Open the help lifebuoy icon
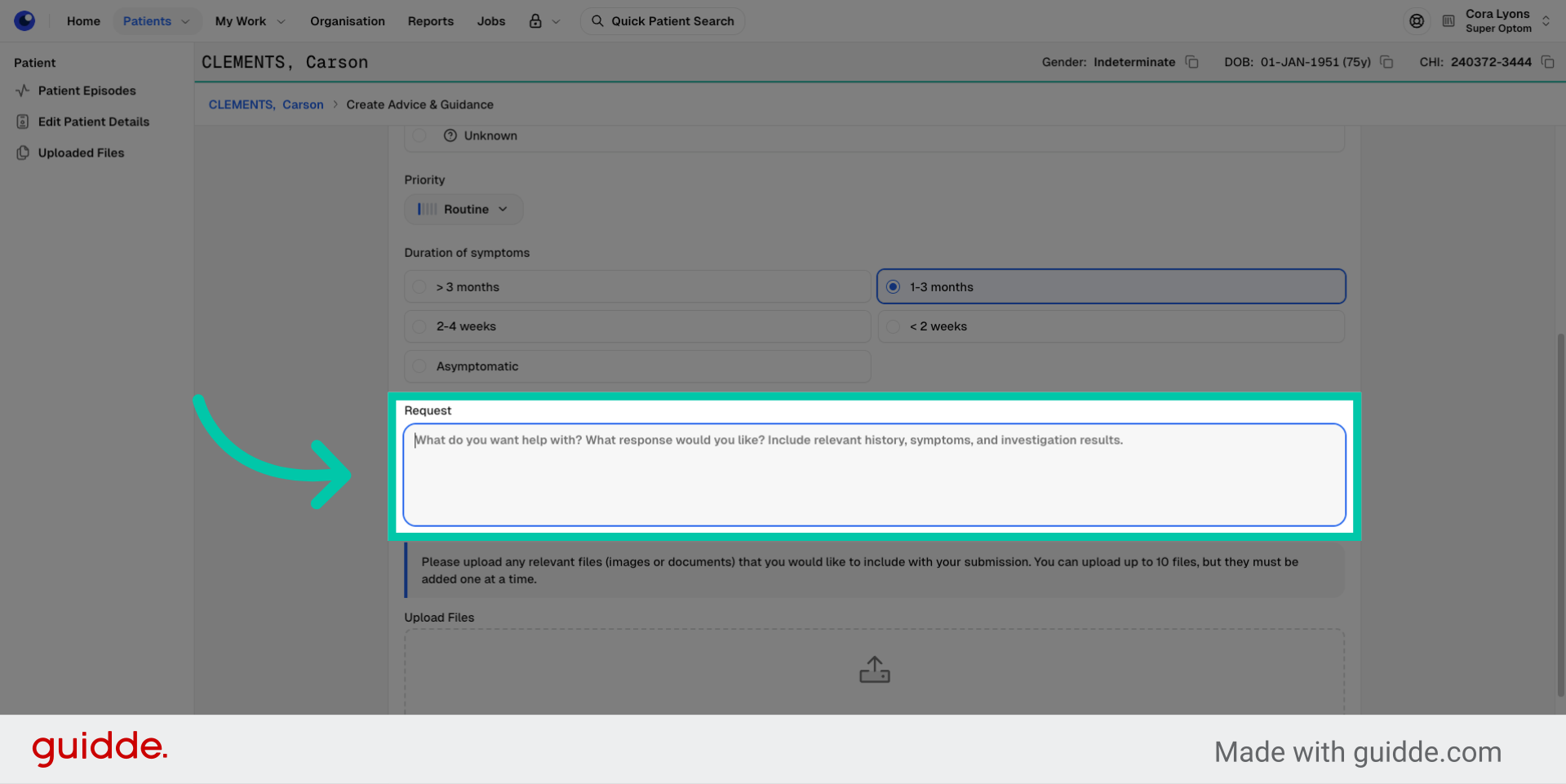Screen dimensions: 1566x784 (1417, 21)
